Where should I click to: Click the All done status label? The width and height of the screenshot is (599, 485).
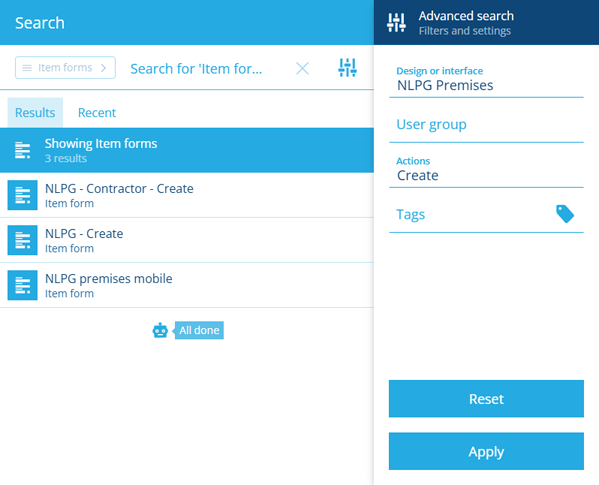tap(199, 330)
